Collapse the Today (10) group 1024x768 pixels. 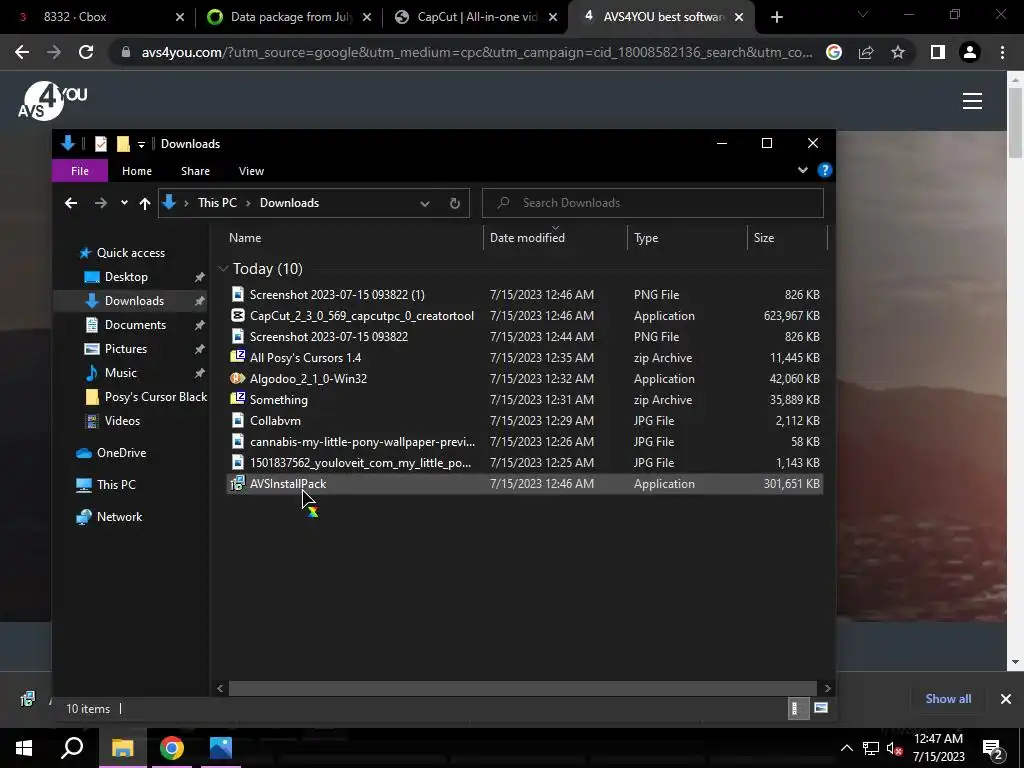223,268
